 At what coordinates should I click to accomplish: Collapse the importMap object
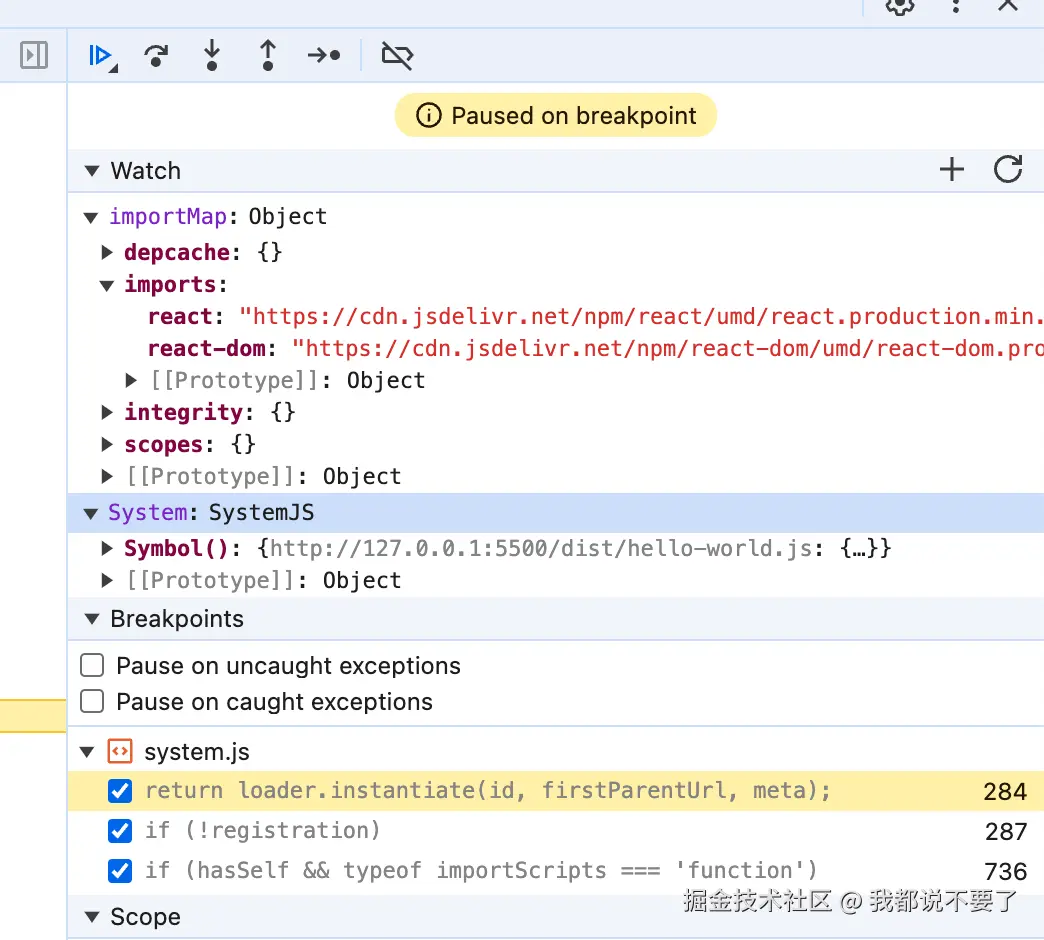point(91,218)
